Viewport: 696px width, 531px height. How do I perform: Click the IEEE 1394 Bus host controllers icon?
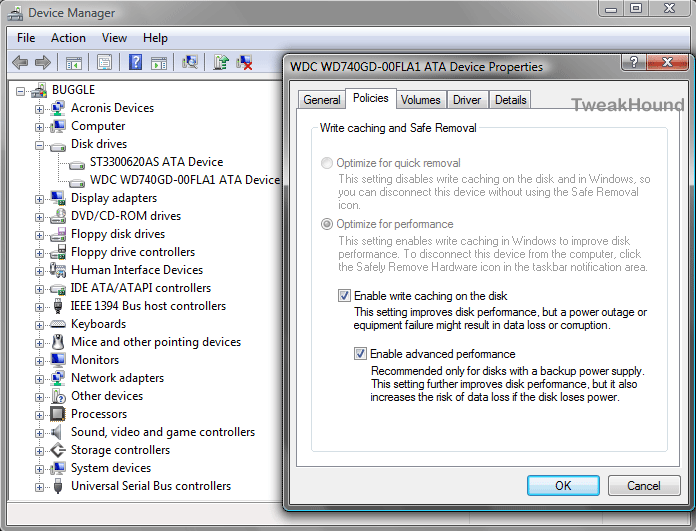coord(58,306)
